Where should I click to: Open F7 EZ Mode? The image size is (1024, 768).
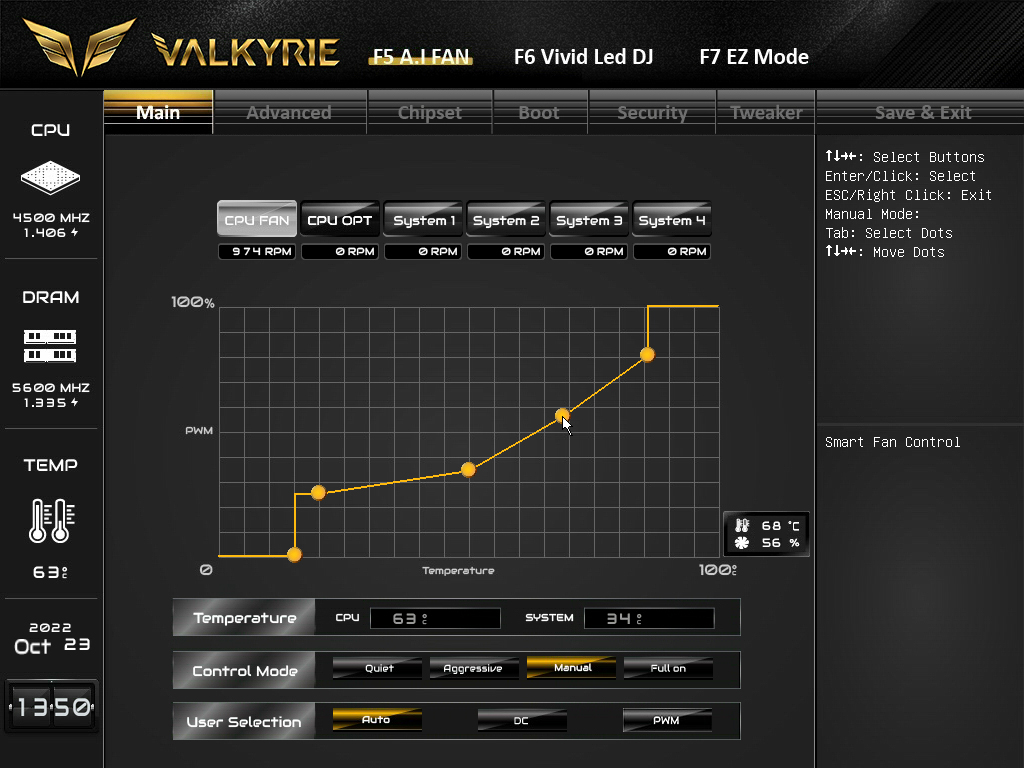tap(754, 57)
